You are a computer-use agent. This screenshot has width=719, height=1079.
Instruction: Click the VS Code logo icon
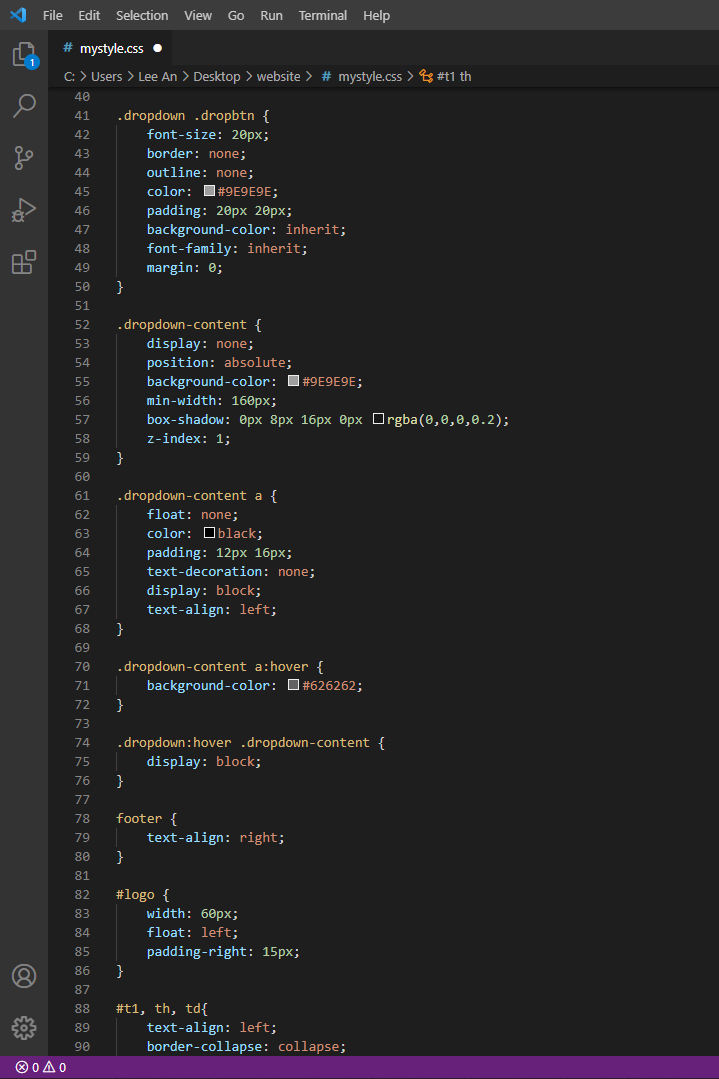point(17,16)
